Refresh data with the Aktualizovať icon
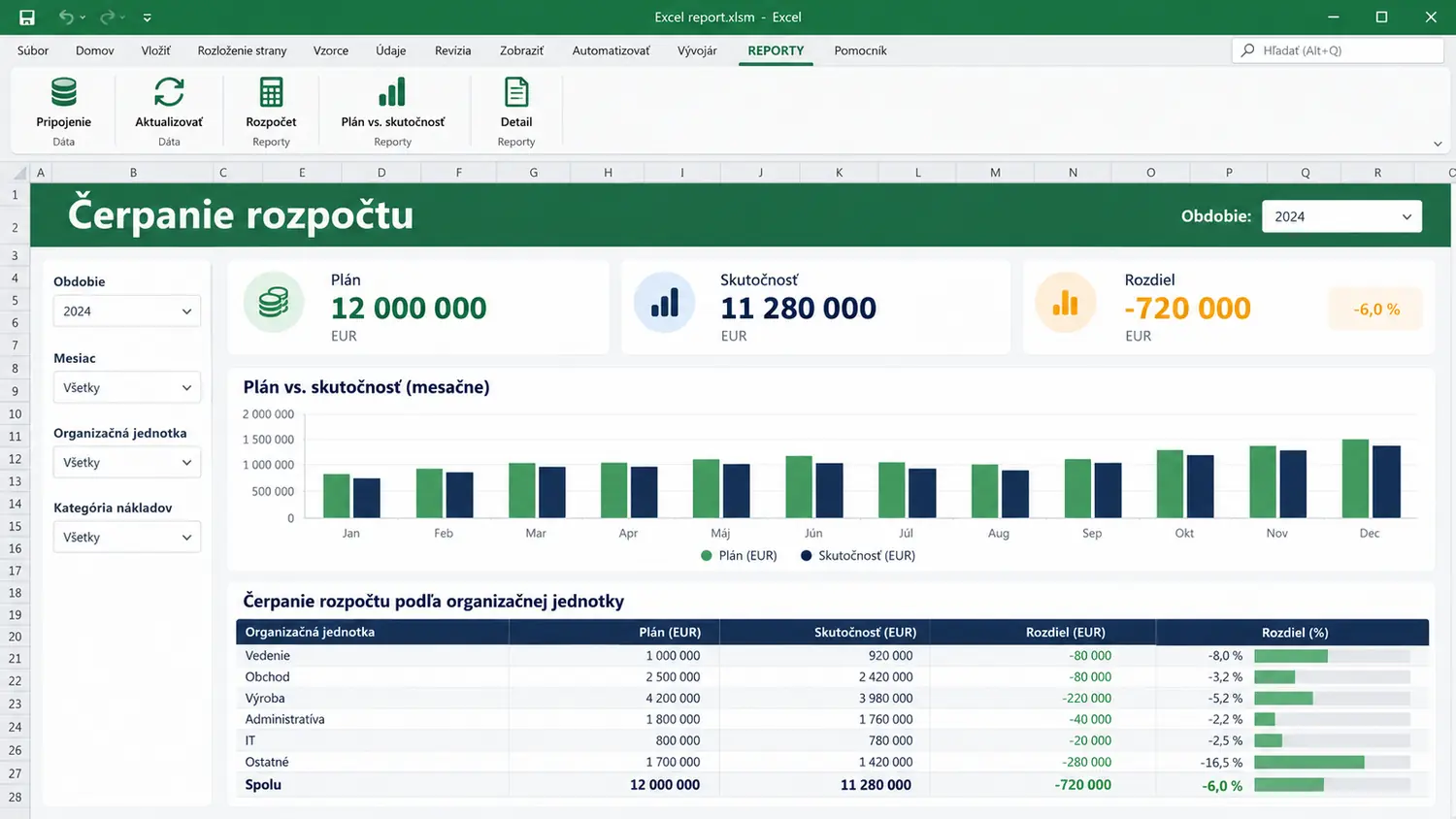Image resolution: width=1456 pixels, height=819 pixels. point(169,92)
